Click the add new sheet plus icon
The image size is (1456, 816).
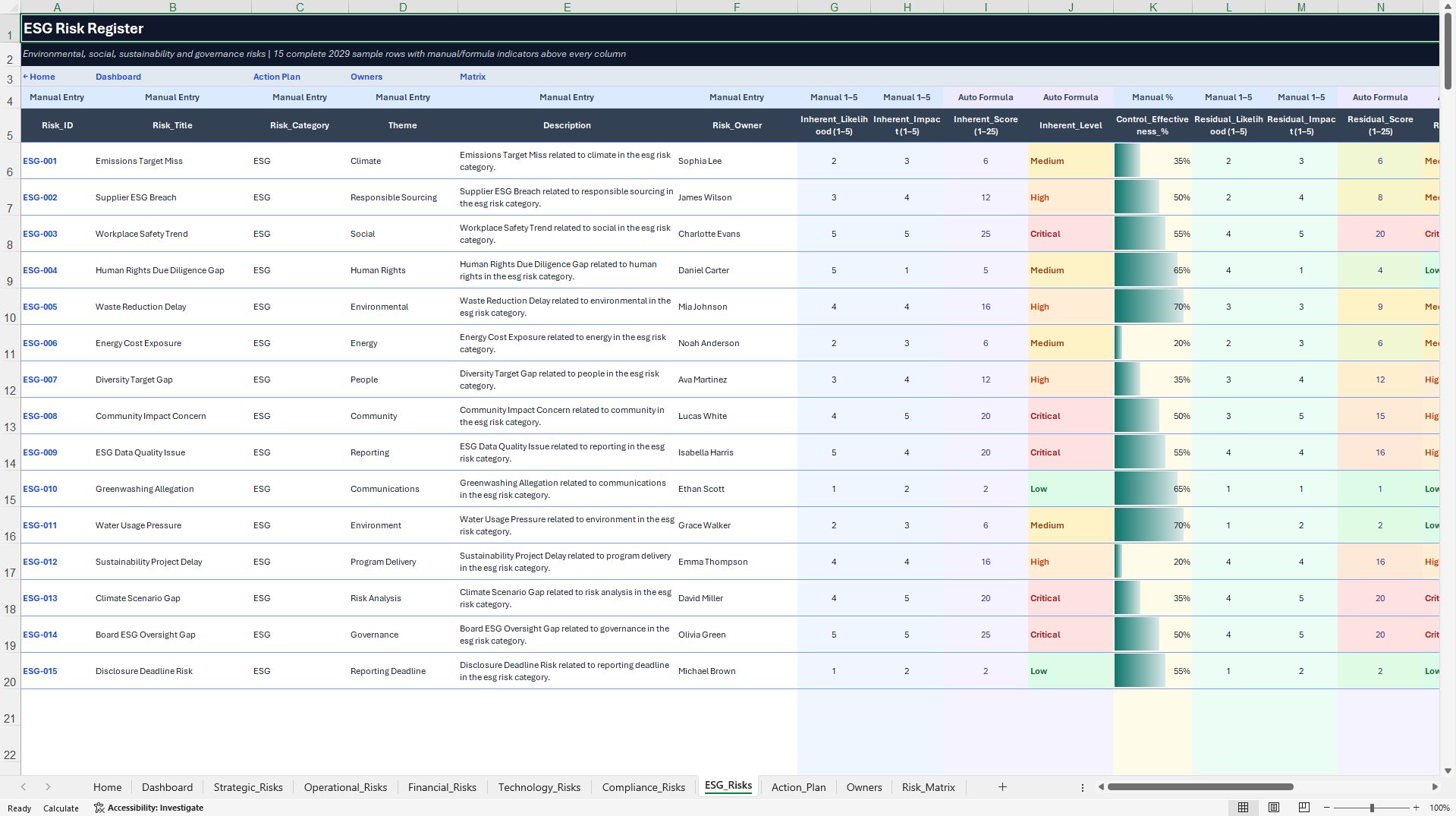point(1002,787)
